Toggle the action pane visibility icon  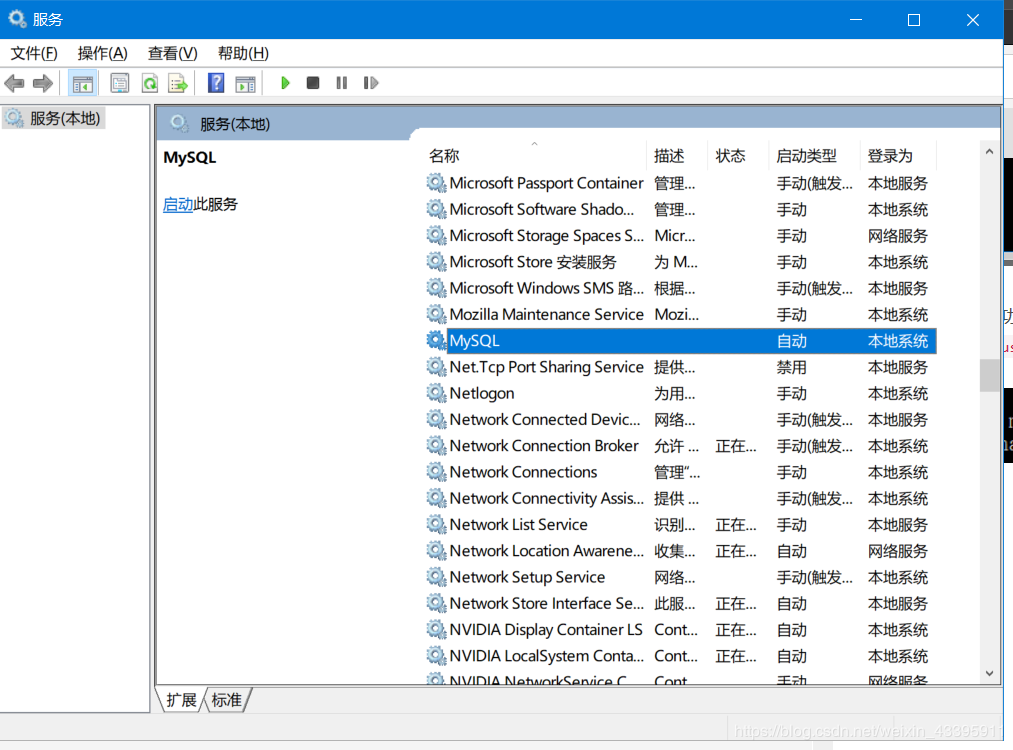pyautogui.click(x=245, y=83)
